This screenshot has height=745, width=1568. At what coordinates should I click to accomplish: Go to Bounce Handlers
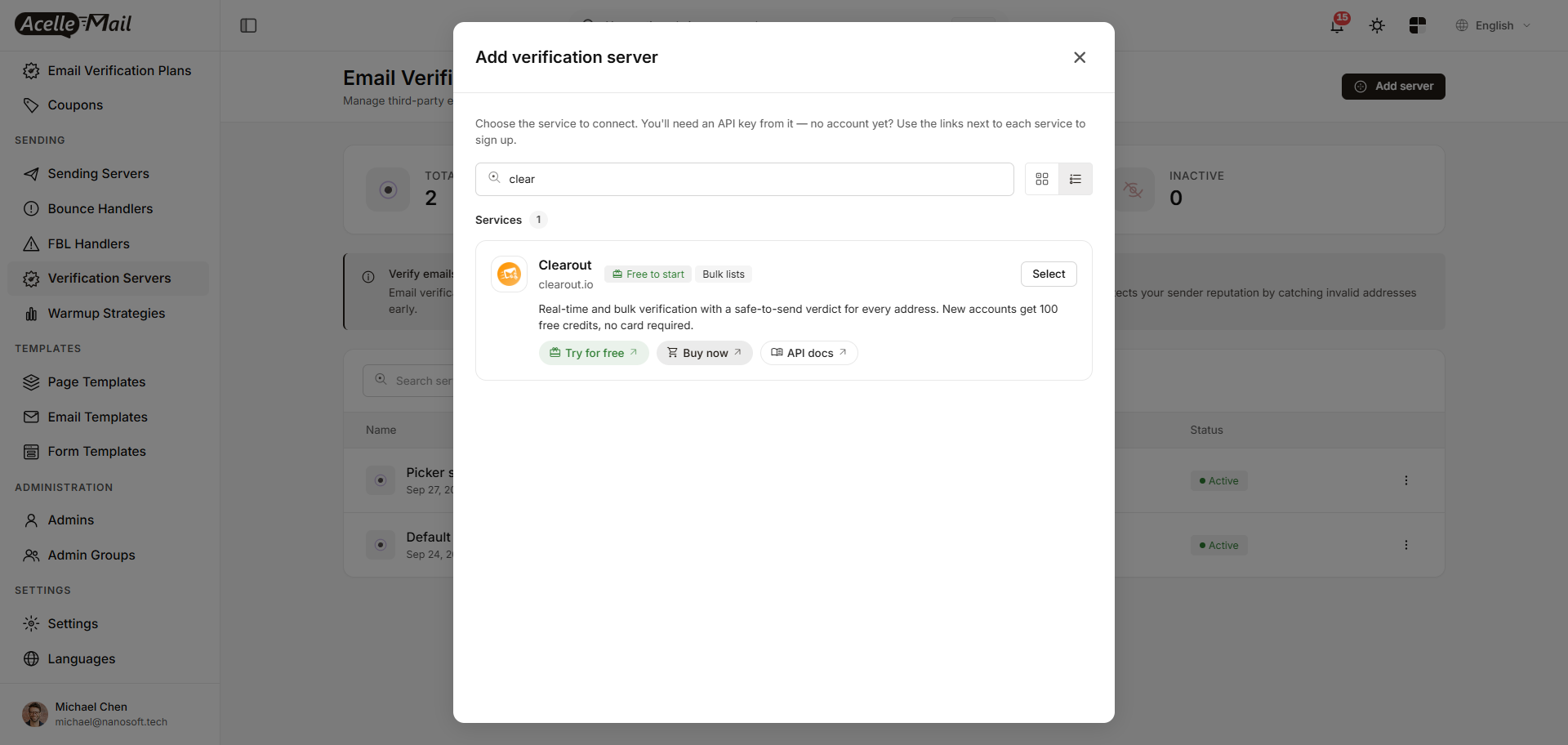pos(108,209)
